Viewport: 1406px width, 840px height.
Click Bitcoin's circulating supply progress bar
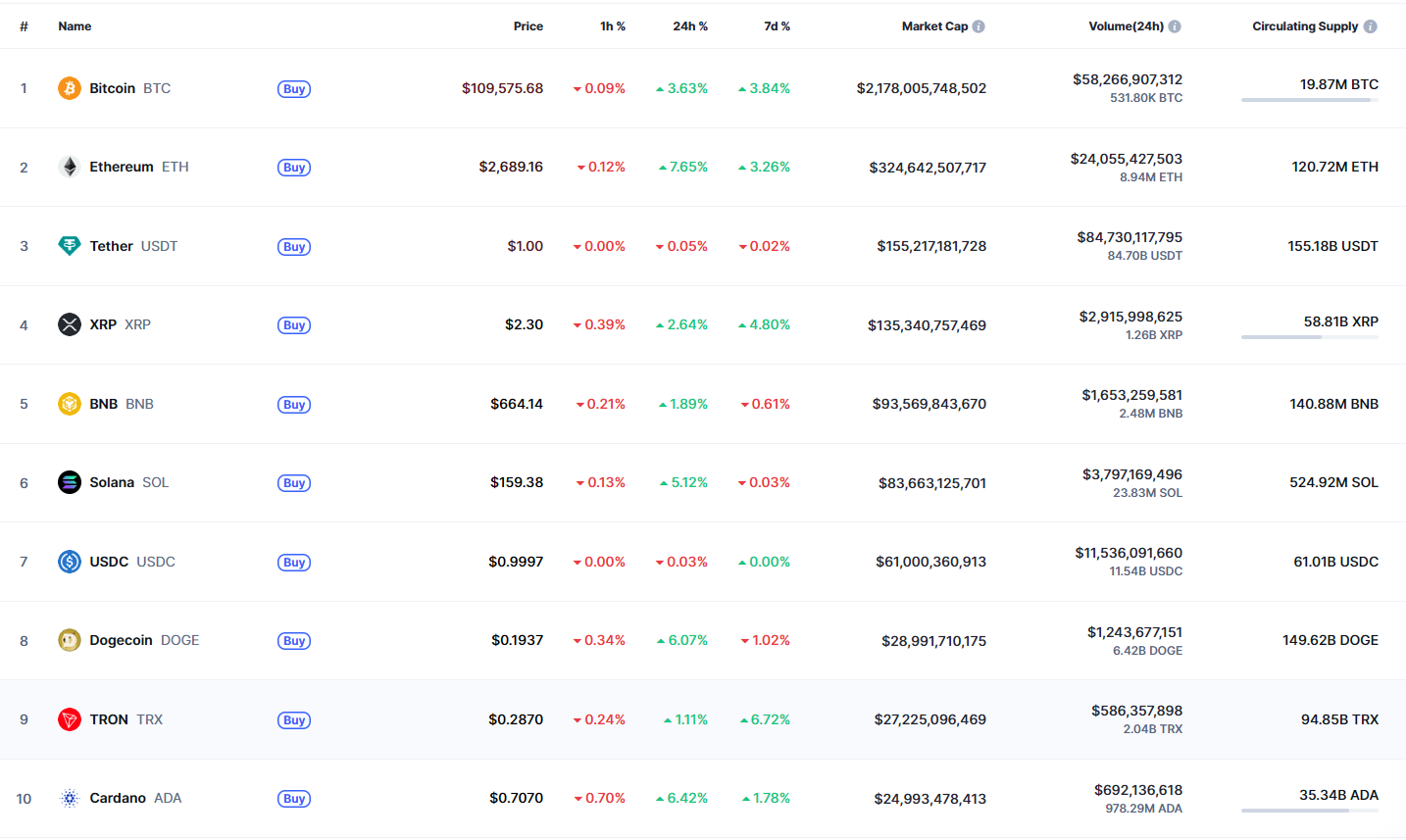tap(1310, 100)
